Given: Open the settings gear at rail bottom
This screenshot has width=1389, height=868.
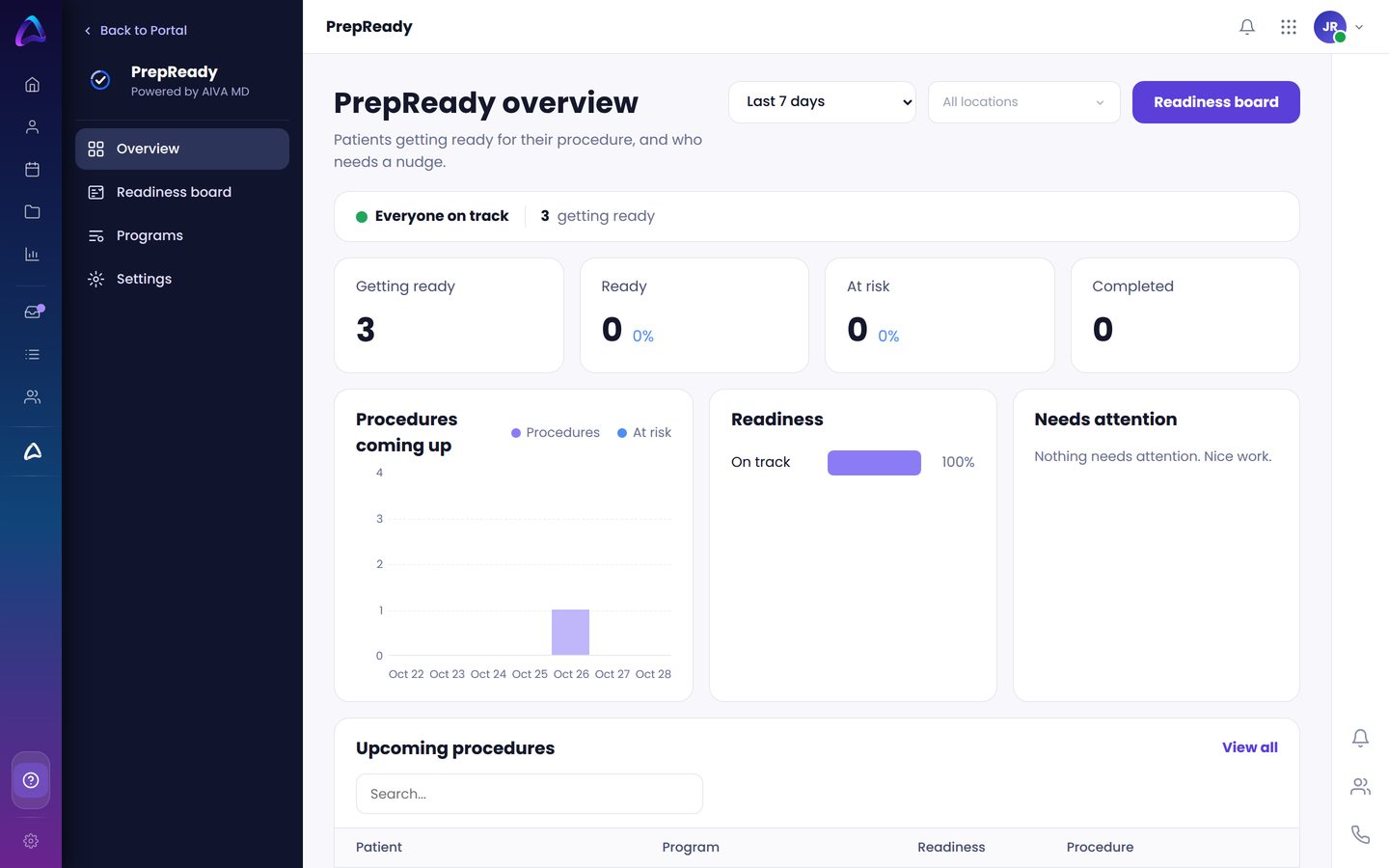Looking at the screenshot, I should point(31,841).
